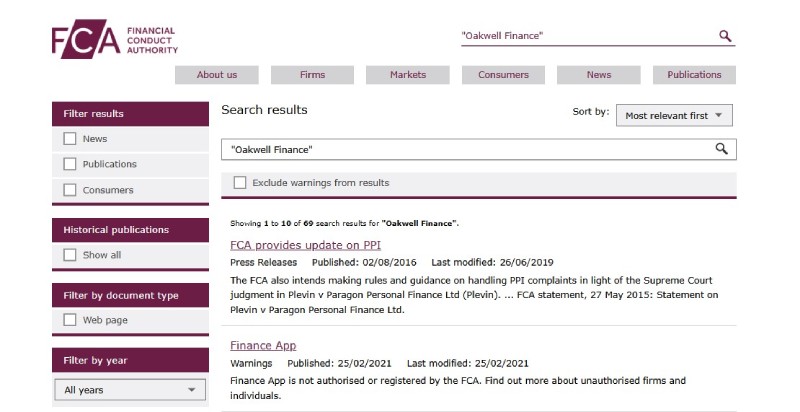This screenshot has height=412, width=800.
Task: Click the Last modified: 25/02/2021 date
Action: (468, 364)
